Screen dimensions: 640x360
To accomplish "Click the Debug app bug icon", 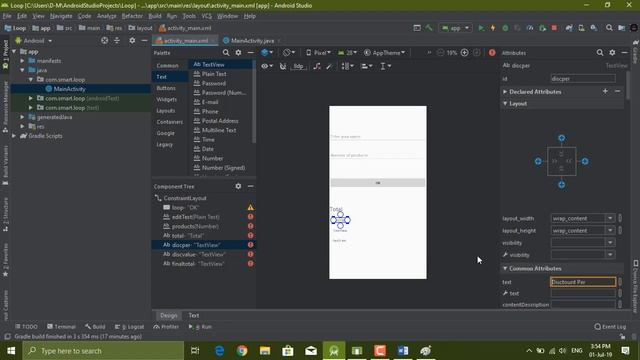I will [x=505, y=28].
